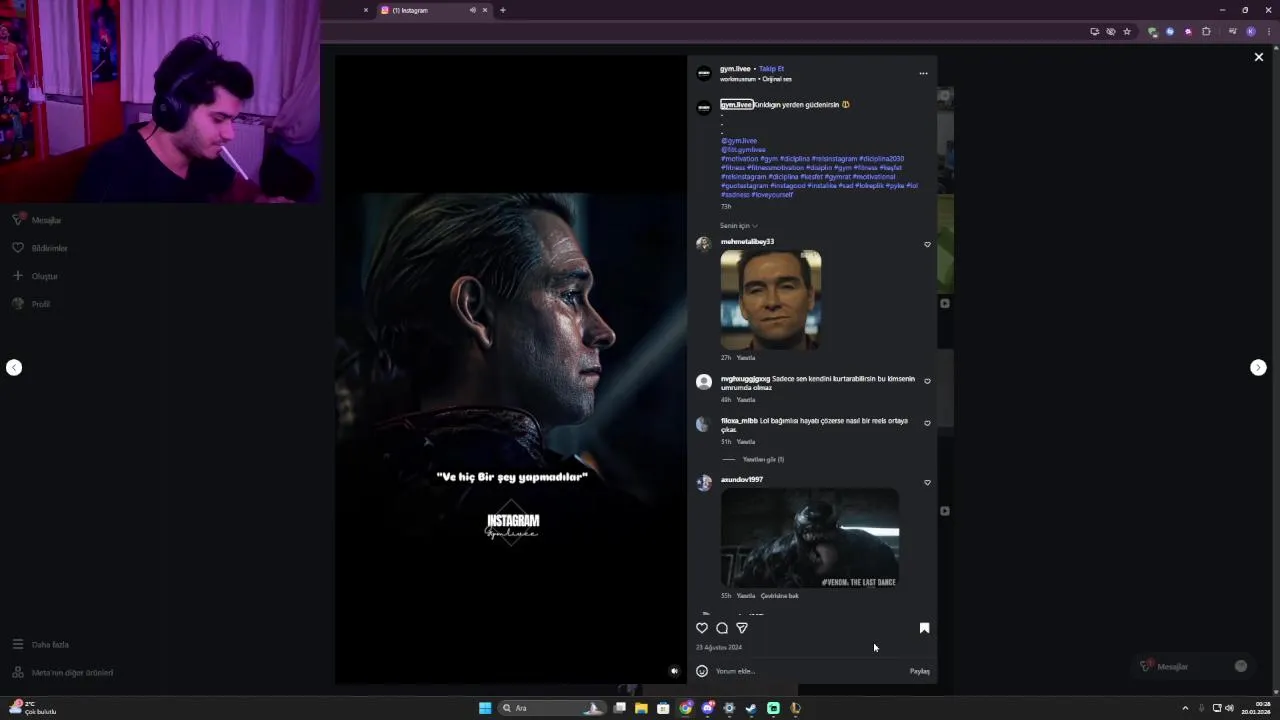This screenshot has width=1280, height=720.
Task: Expand 'Yanıtları gör (1)' replies
Action: (763, 459)
